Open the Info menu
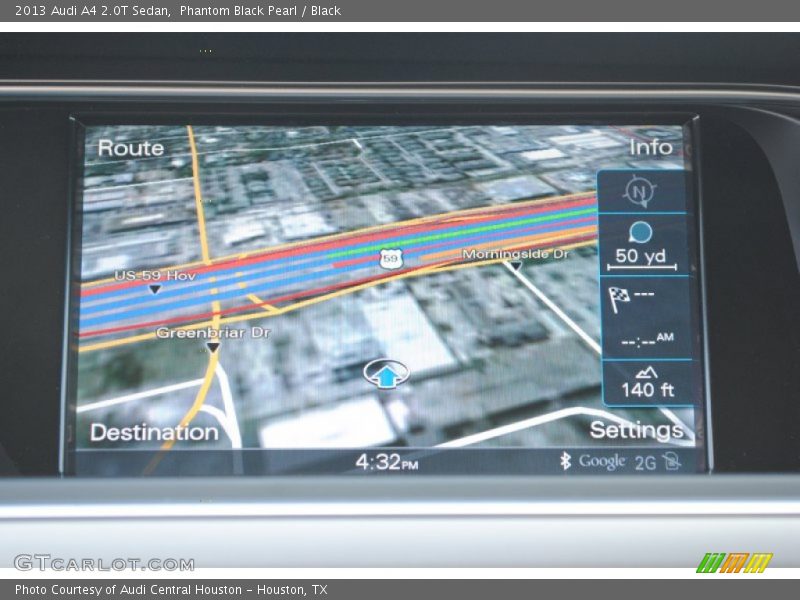Image resolution: width=800 pixels, height=600 pixels. 651,147
